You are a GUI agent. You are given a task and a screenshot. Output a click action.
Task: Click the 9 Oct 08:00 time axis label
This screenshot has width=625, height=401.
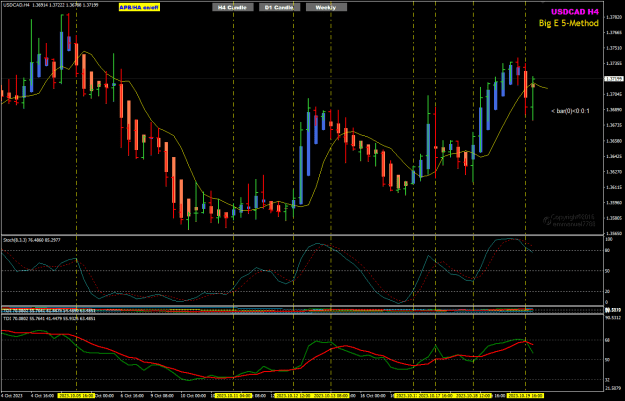pos(163,396)
